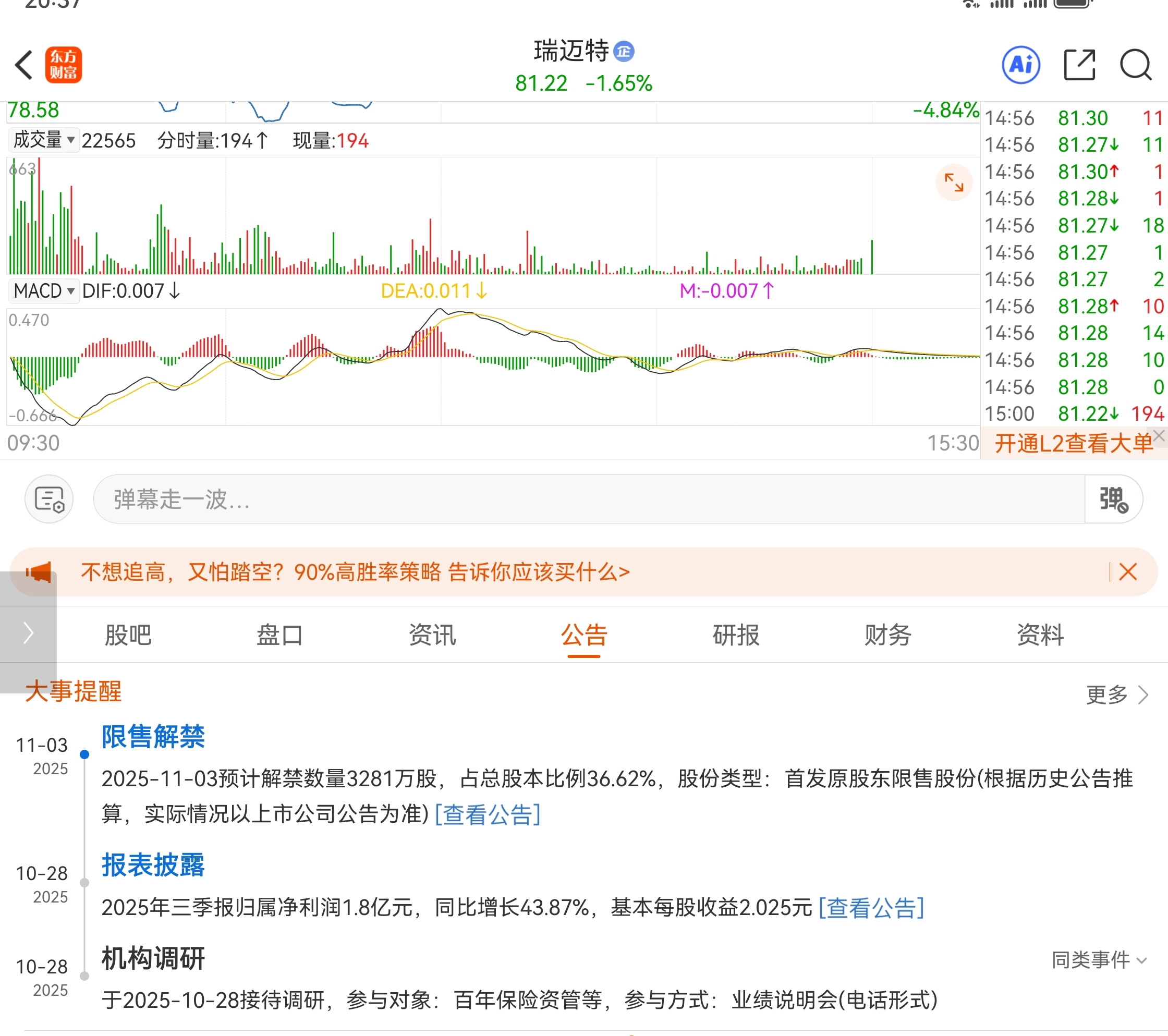Screen dimensions: 1168x1036
Task: Expand chart with fullscreen arrows icon
Action: click(954, 182)
